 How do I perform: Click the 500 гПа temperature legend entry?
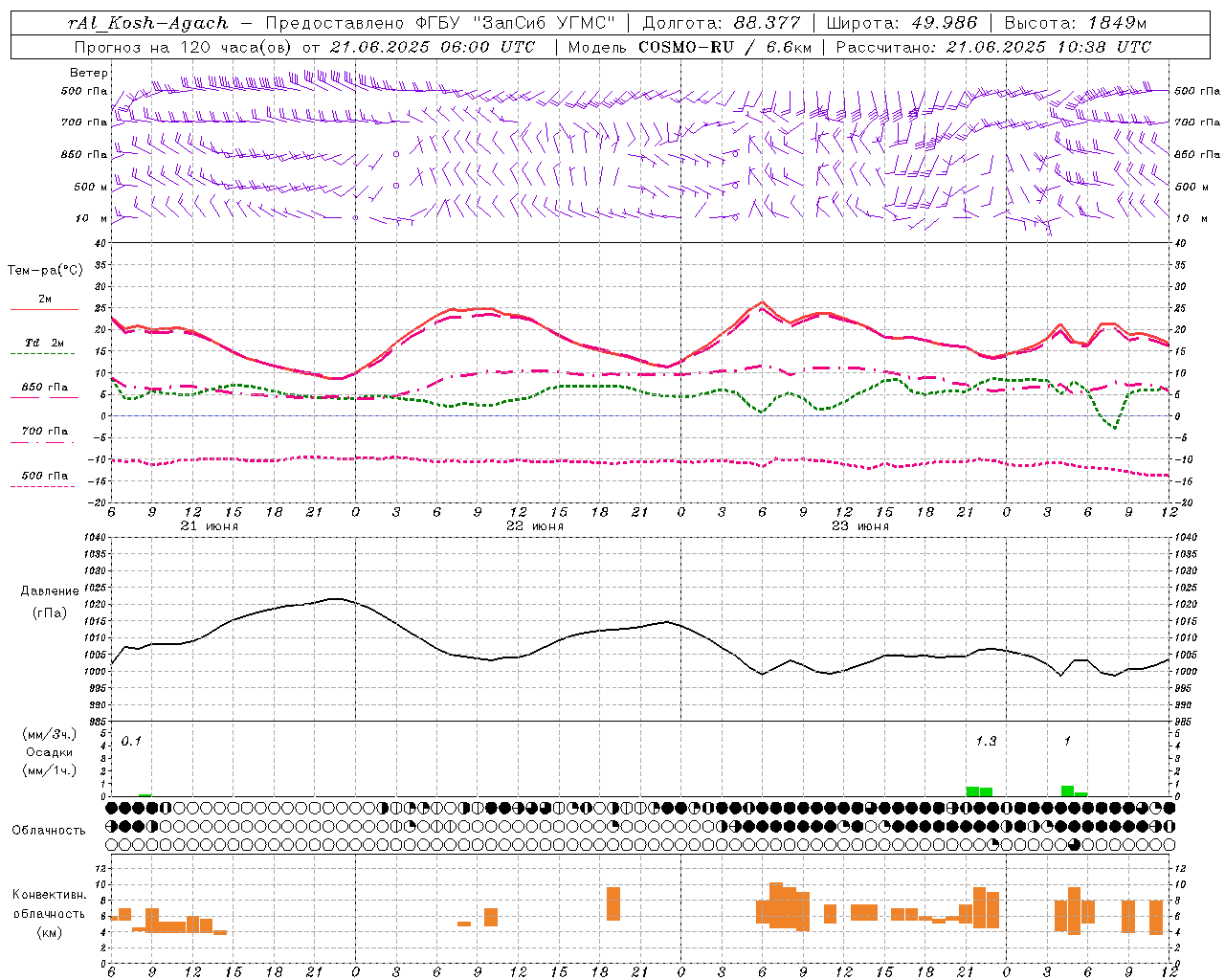tap(45, 476)
